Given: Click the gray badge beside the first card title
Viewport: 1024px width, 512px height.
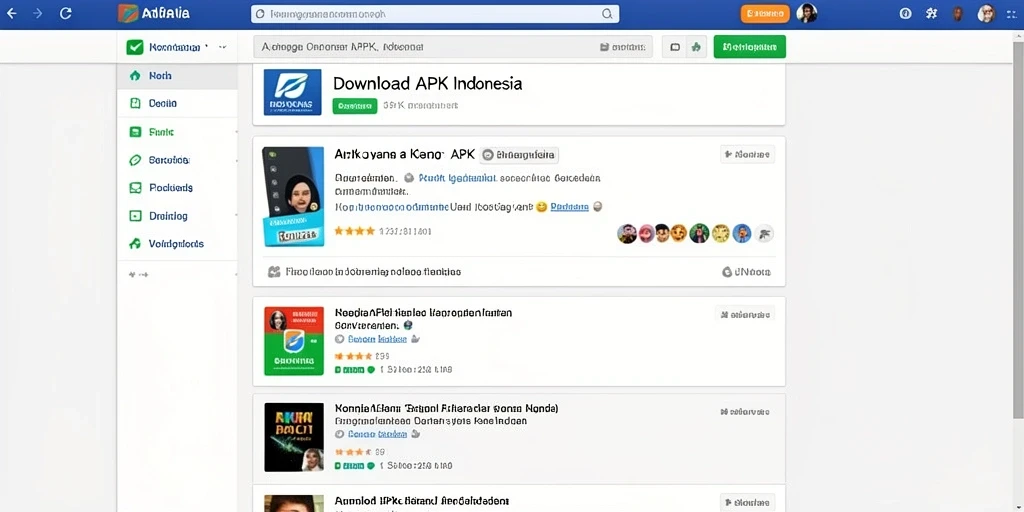Looking at the screenshot, I should click(519, 155).
